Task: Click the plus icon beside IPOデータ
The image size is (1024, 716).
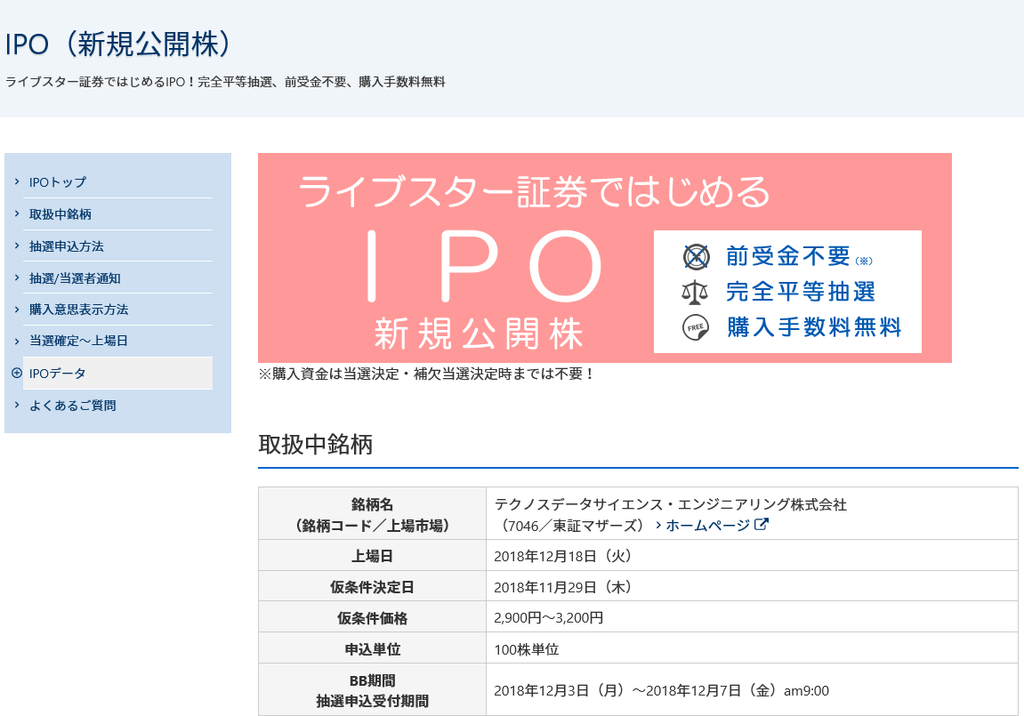Action: tap(17, 373)
